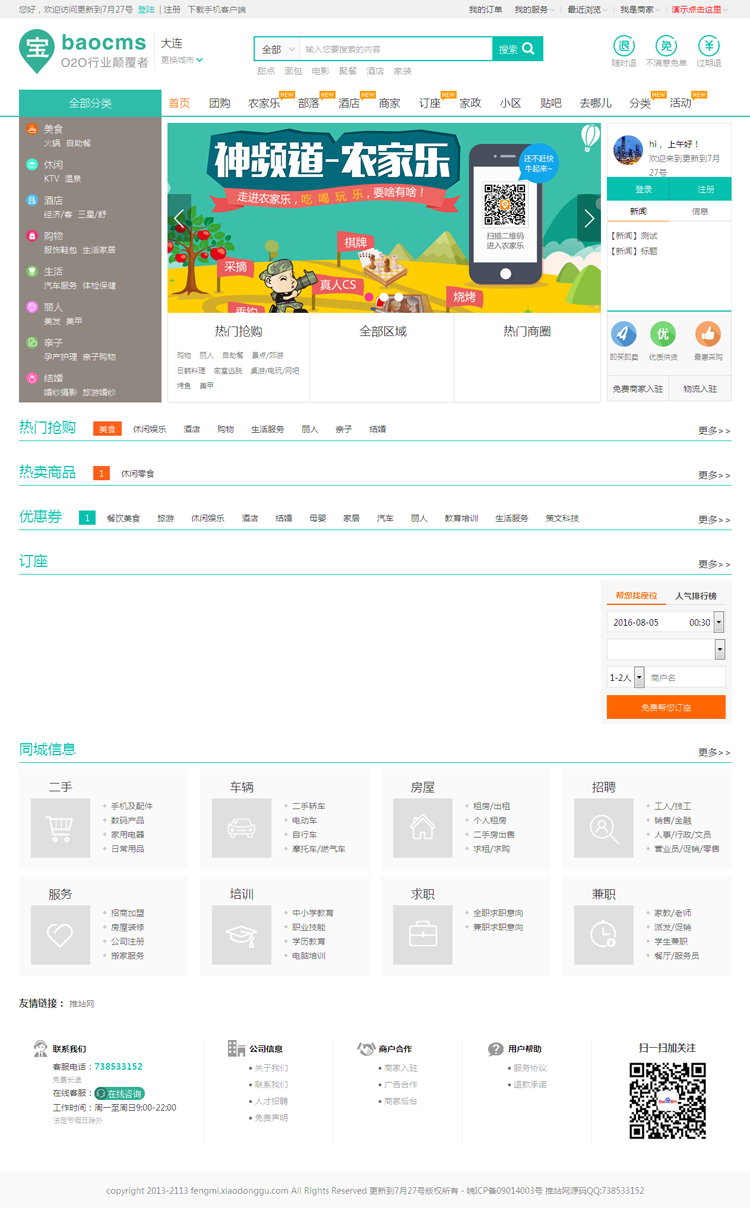
Task: Click the 房屋 house icon
Action: 423,828
